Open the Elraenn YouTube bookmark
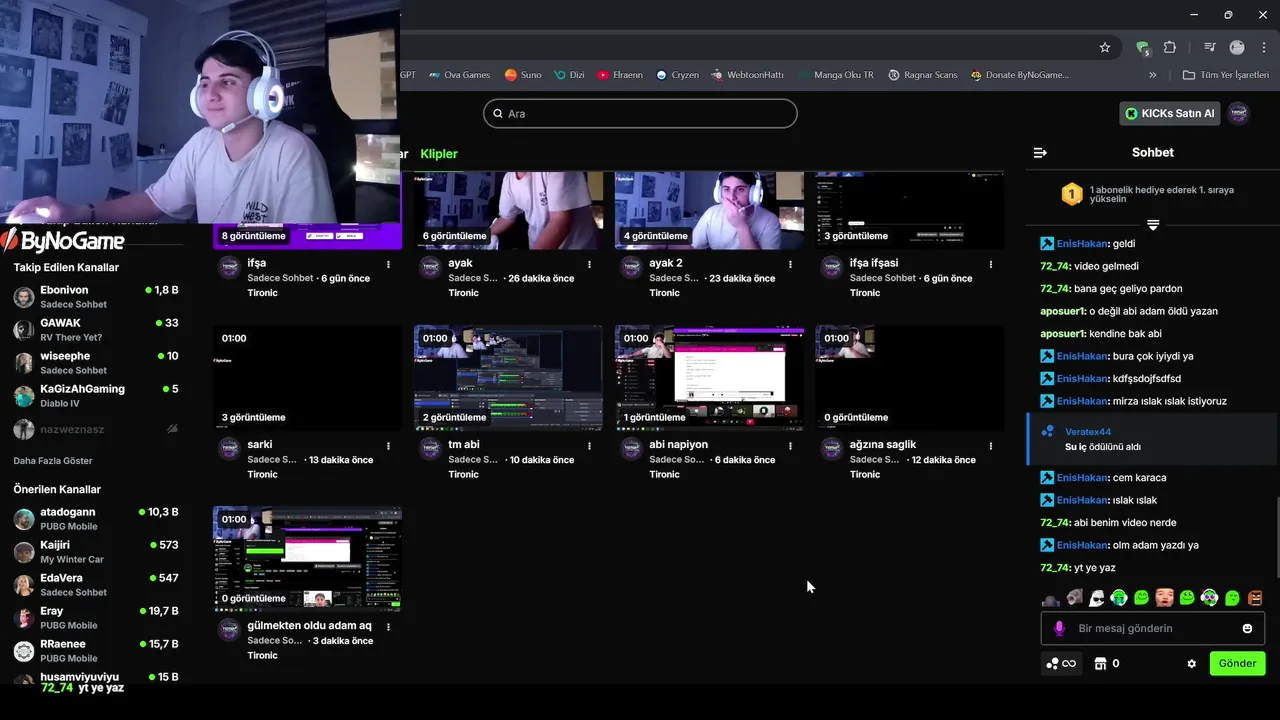The height and width of the screenshot is (720, 1280). [620, 75]
